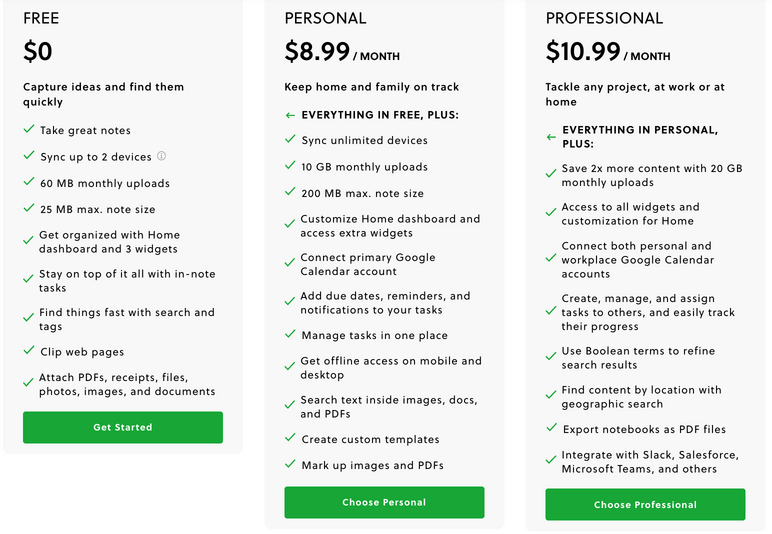
Task: Click the checkmark next to Clip web pages
Action: tap(29, 350)
